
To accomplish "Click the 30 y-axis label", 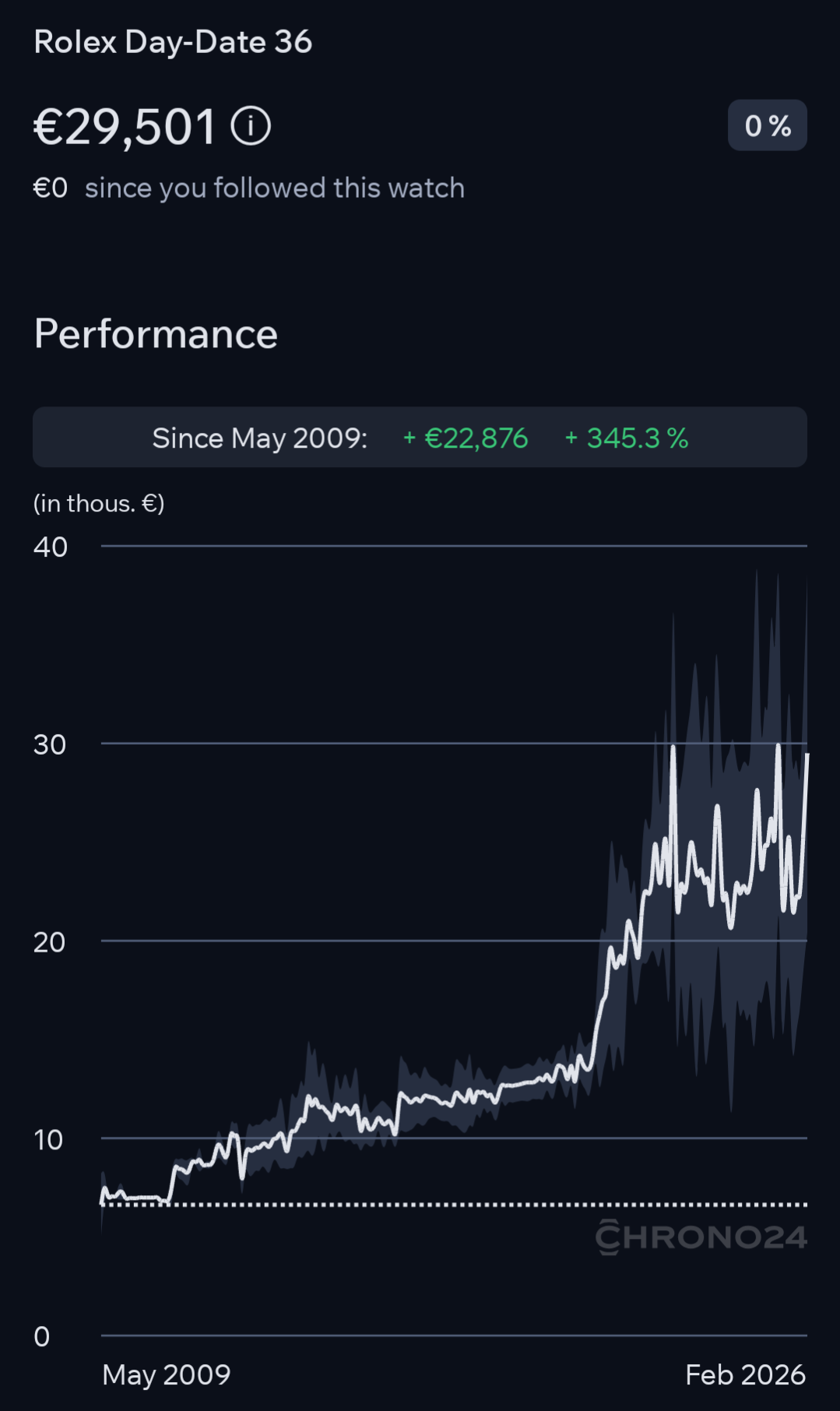I will [x=50, y=745].
